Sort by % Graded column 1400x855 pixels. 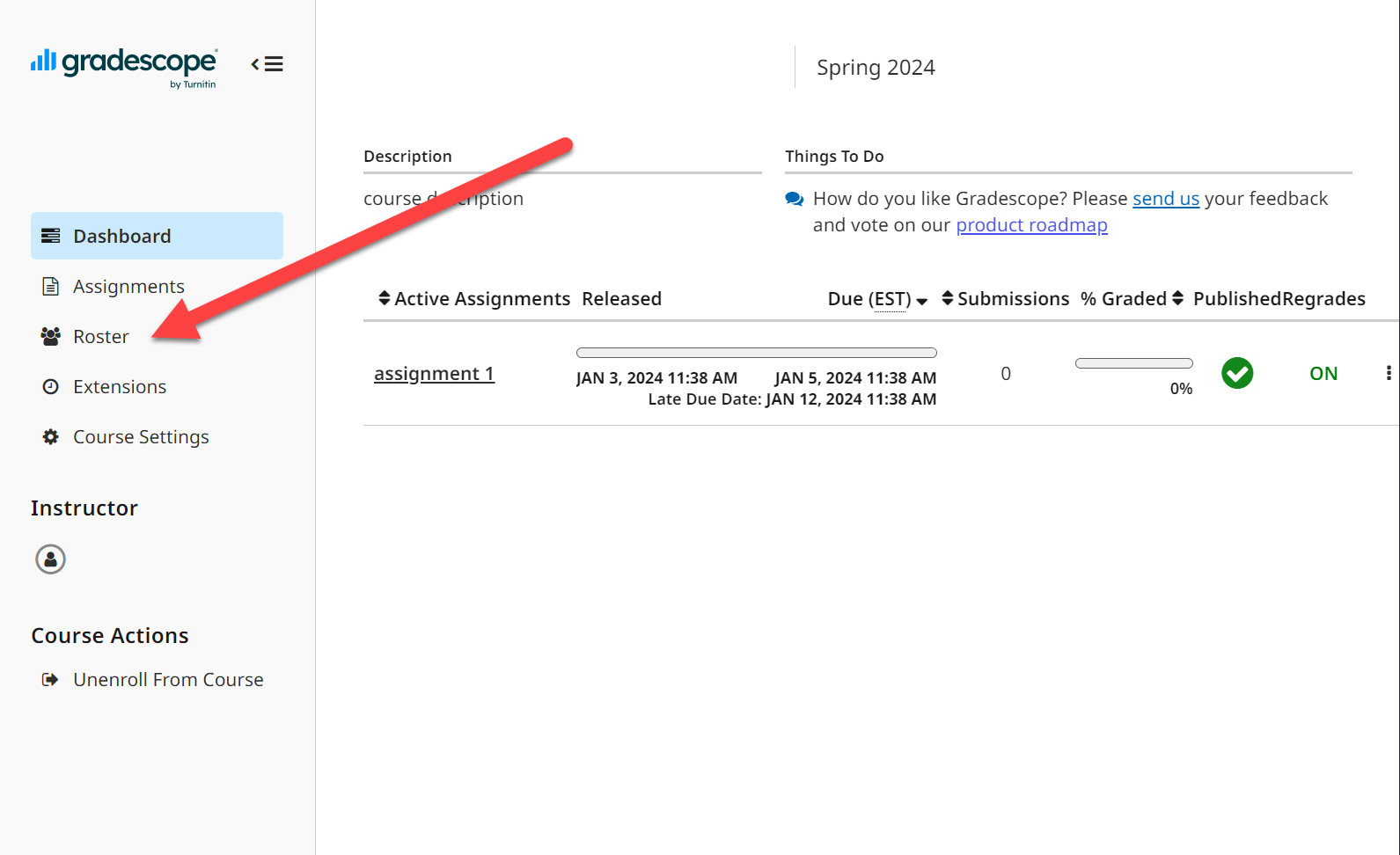click(x=1132, y=299)
